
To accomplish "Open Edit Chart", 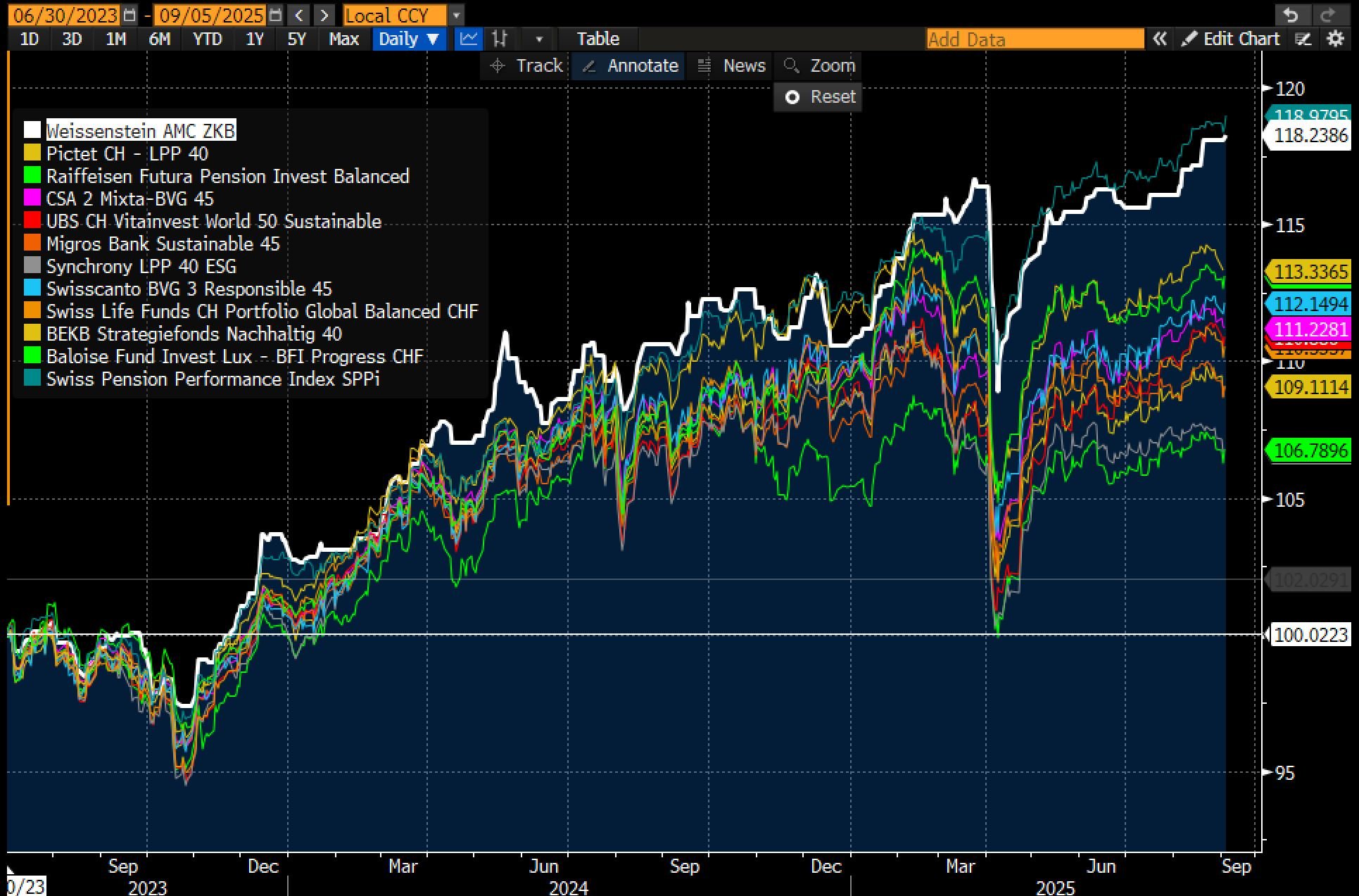I will (x=1230, y=39).
